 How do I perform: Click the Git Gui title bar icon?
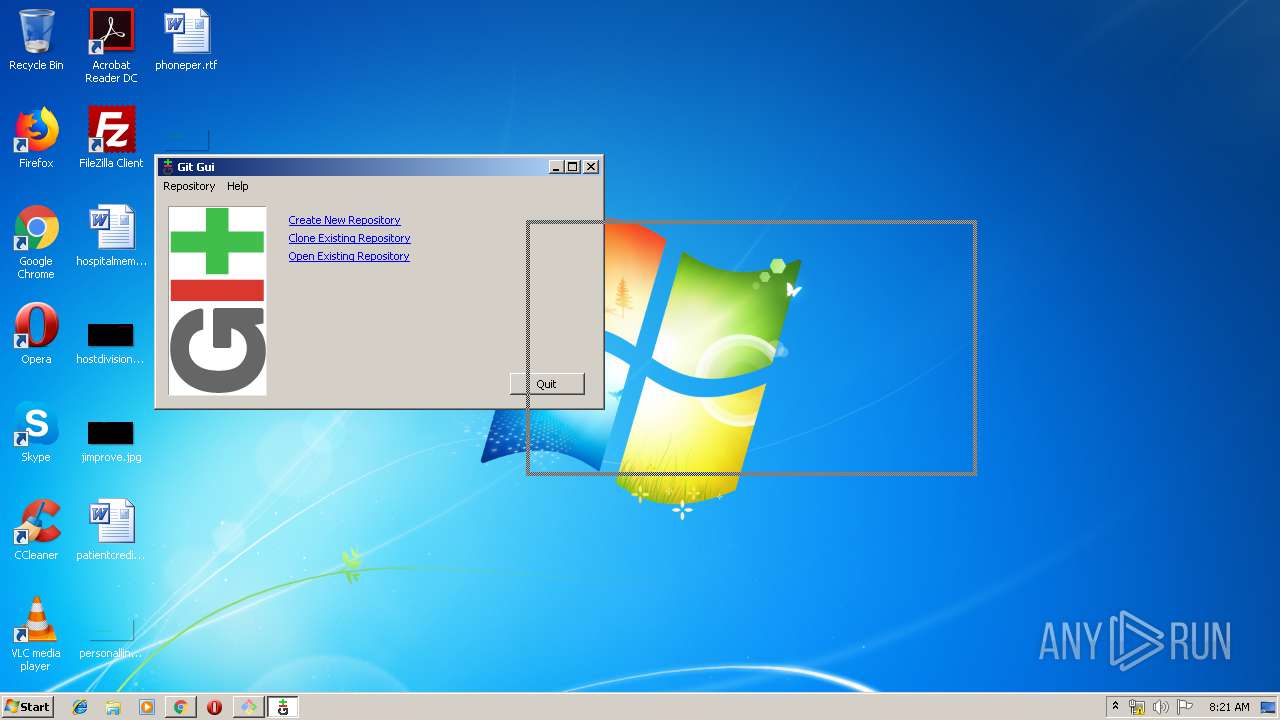167,167
